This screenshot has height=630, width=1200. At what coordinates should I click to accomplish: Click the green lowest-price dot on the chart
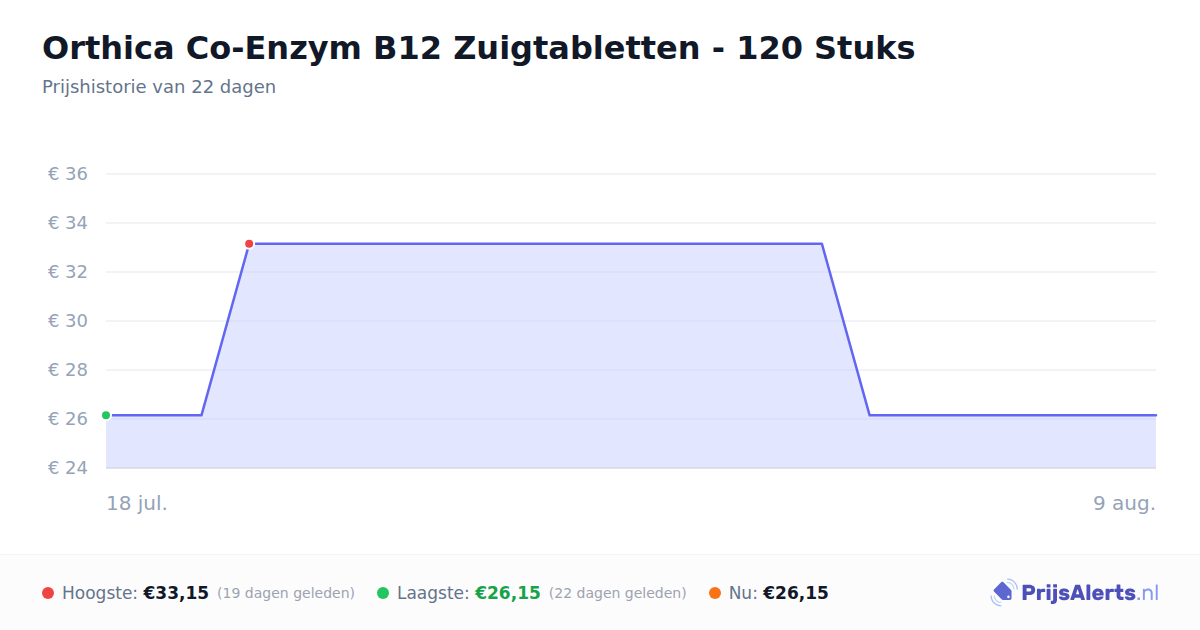point(106,415)
